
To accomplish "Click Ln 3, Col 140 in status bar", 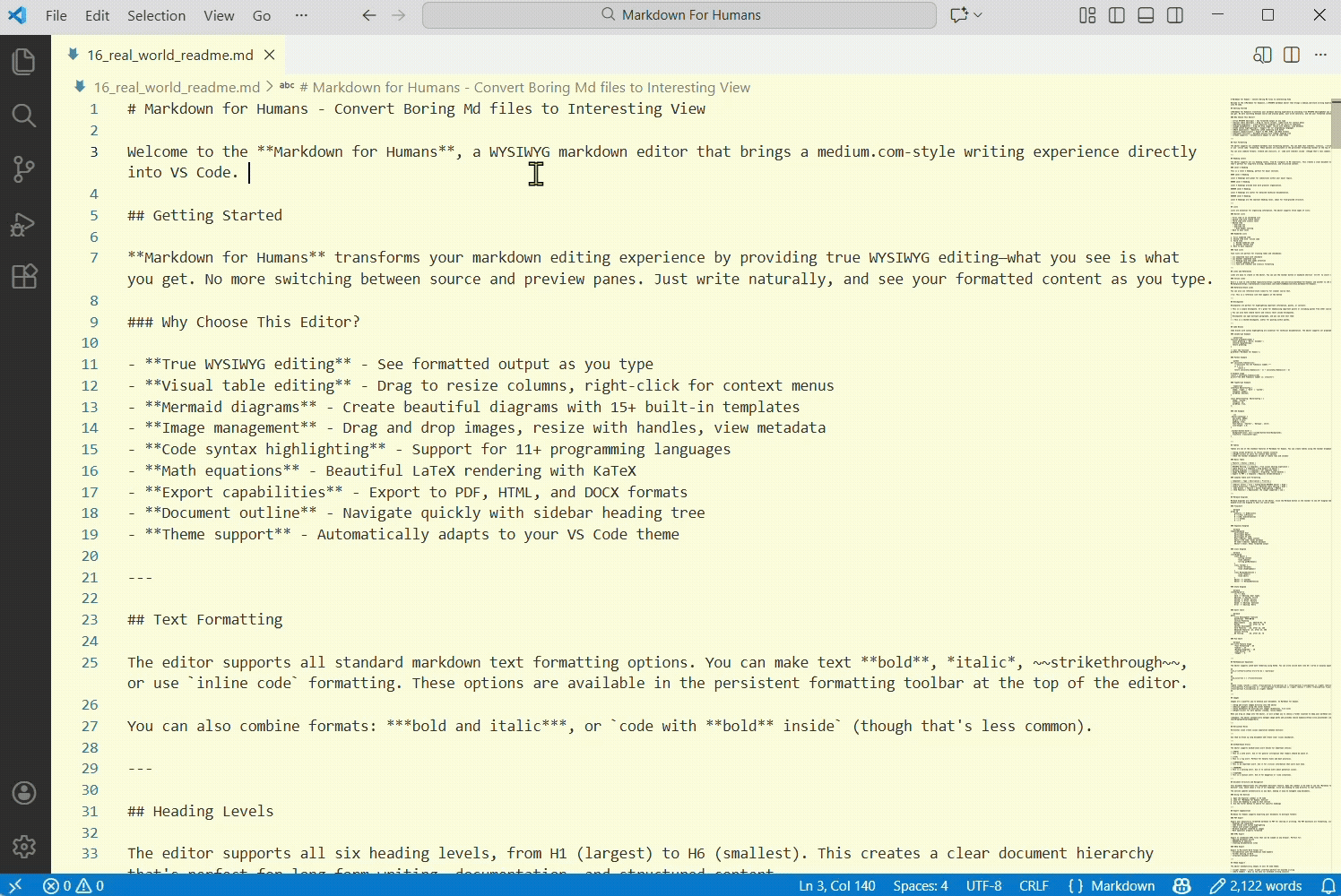I will (x=837, y=885).
